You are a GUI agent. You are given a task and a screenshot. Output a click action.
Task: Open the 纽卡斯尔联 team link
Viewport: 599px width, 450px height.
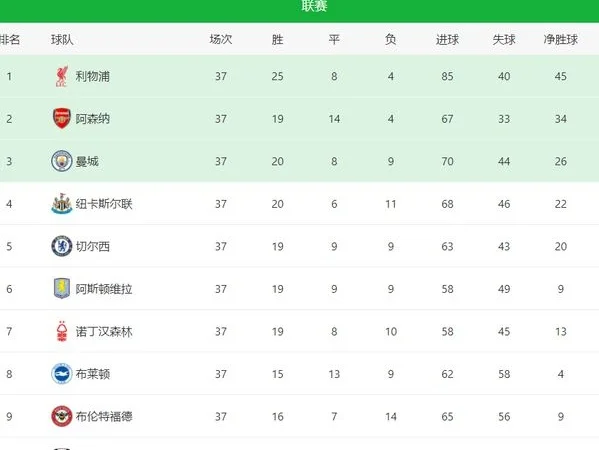[x=104, y=204]
